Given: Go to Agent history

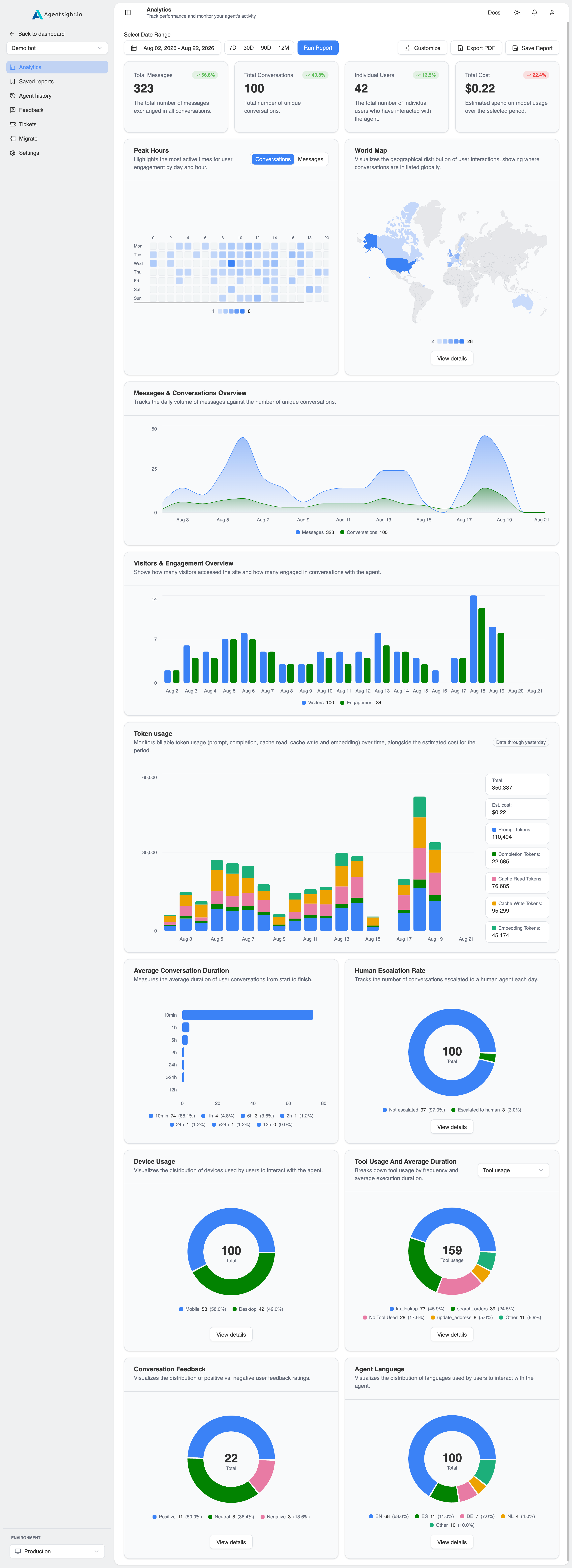Looking at the screenshot, I should click(57, 95).
